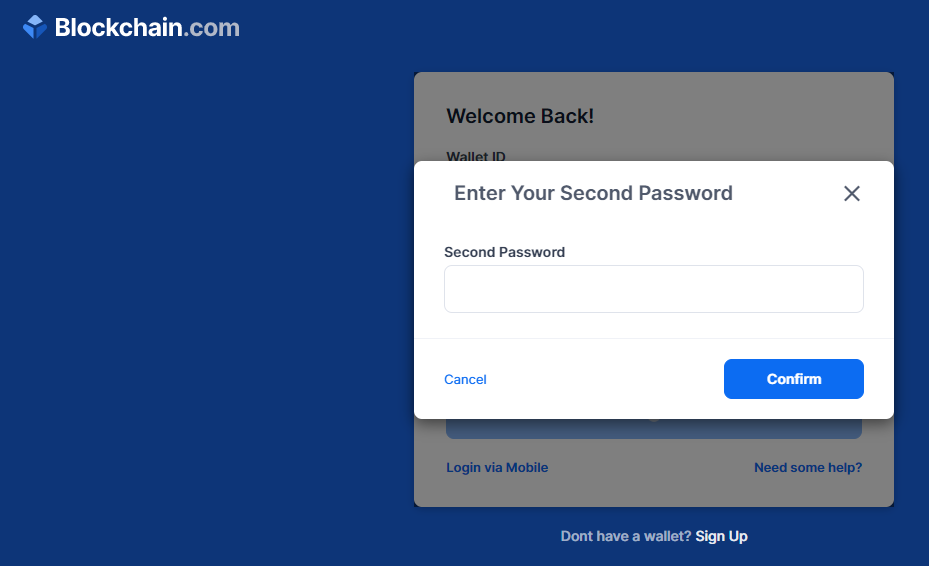The width and height of the screenshot is (929, 566).
Task: Click the empty dark blue page background
Action: pos(201,296)
